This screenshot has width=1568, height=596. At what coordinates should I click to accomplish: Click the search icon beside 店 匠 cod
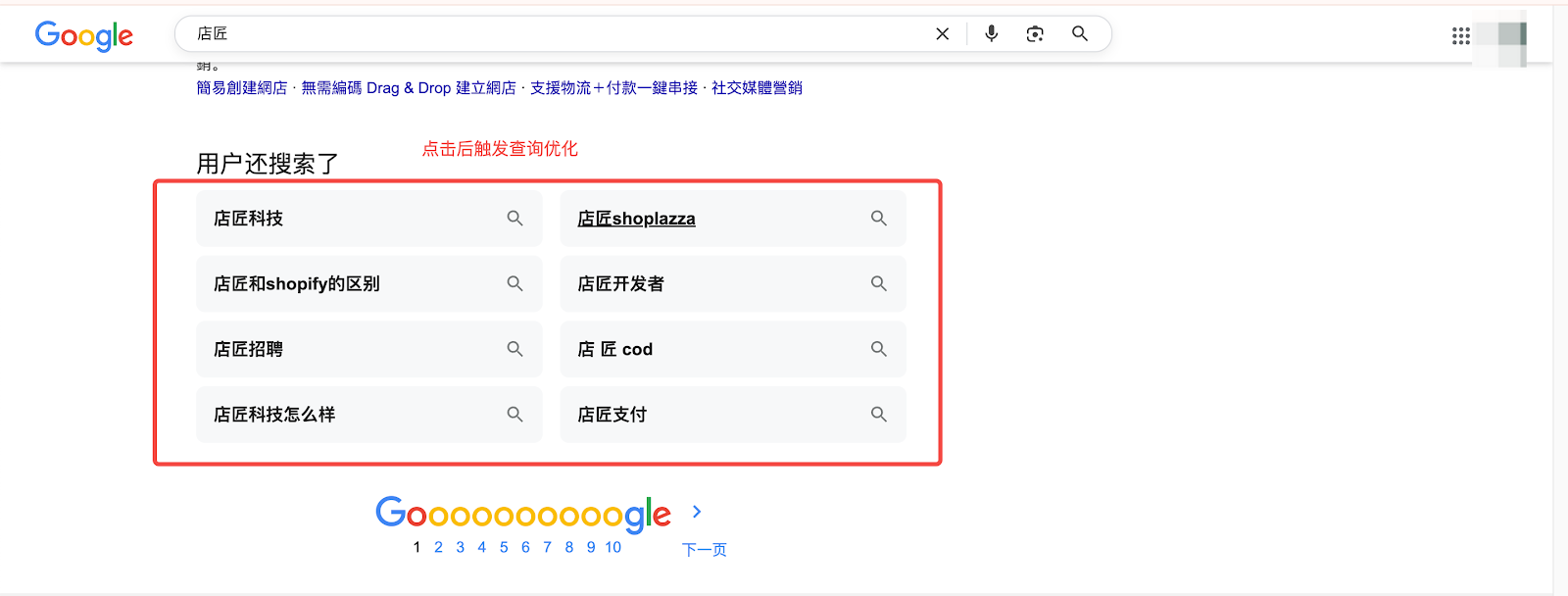click(x=879, y=349)
